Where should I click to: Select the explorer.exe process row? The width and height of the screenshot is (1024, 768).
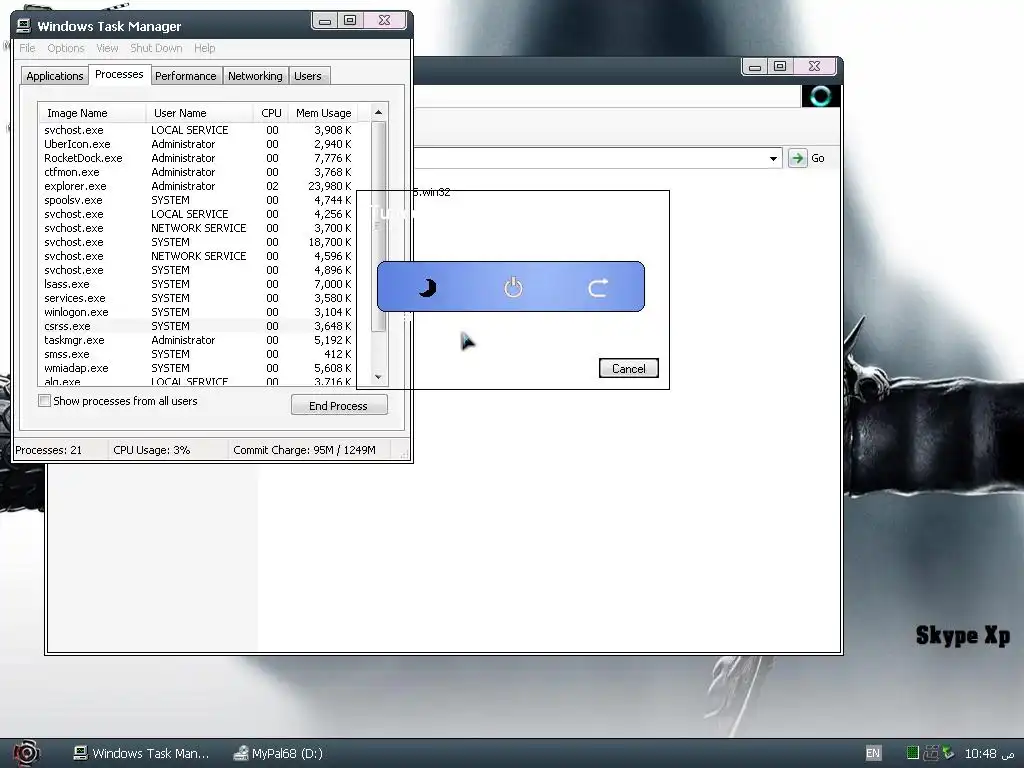(198, 186)
